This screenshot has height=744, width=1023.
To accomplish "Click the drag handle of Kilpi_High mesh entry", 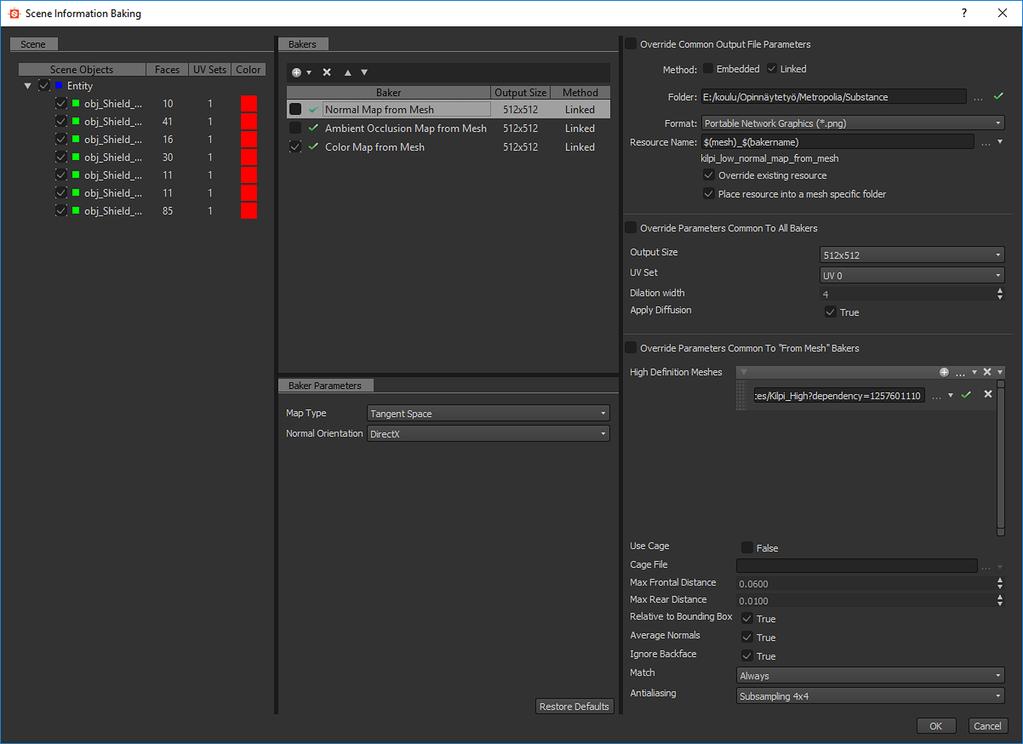I will 742,395.
